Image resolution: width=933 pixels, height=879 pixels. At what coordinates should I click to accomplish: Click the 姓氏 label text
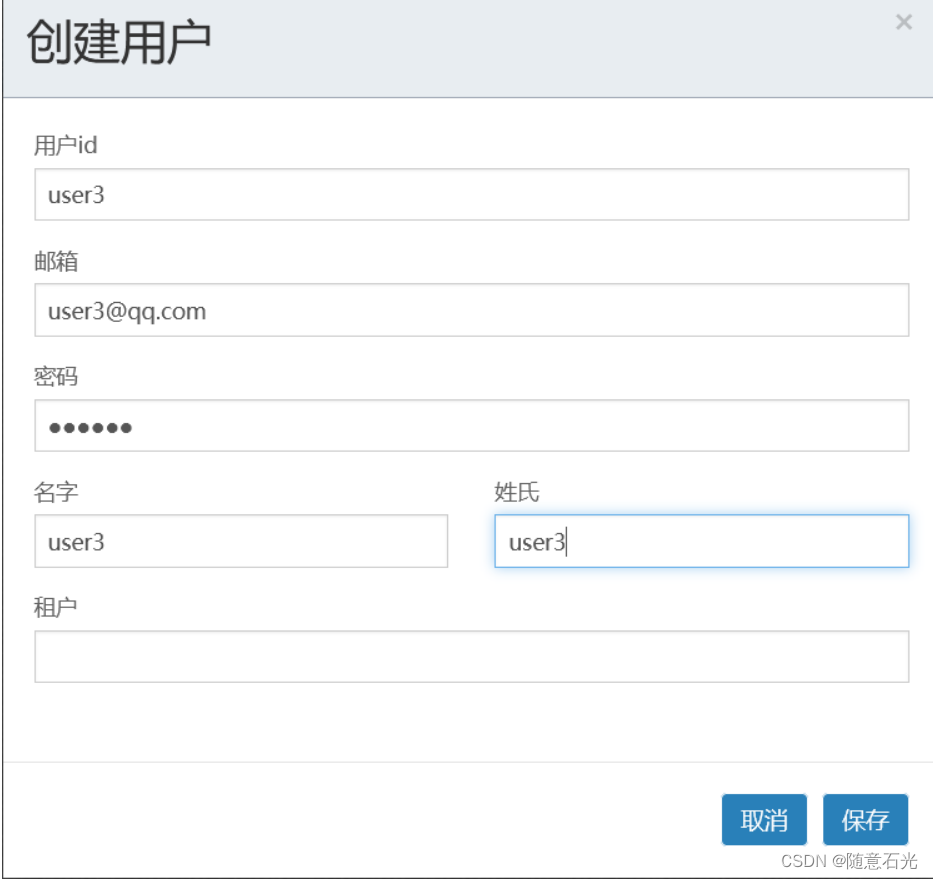pos(516,492)
